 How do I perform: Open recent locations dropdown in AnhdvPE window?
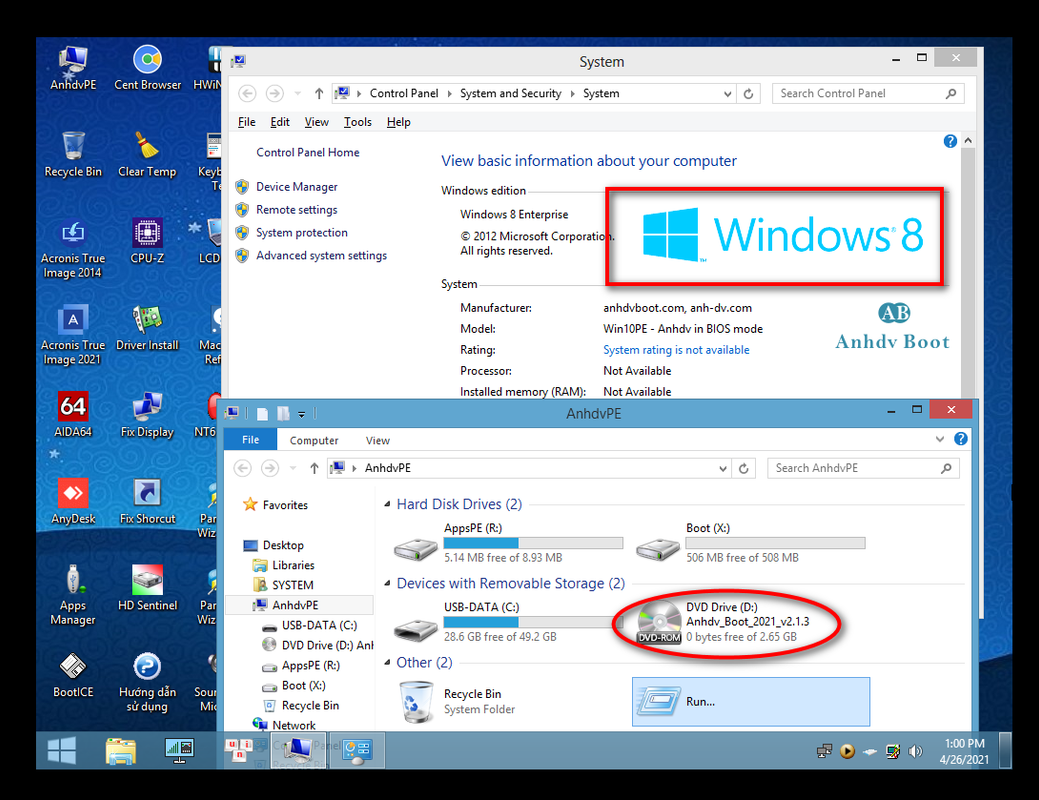(x=293, y=468)
